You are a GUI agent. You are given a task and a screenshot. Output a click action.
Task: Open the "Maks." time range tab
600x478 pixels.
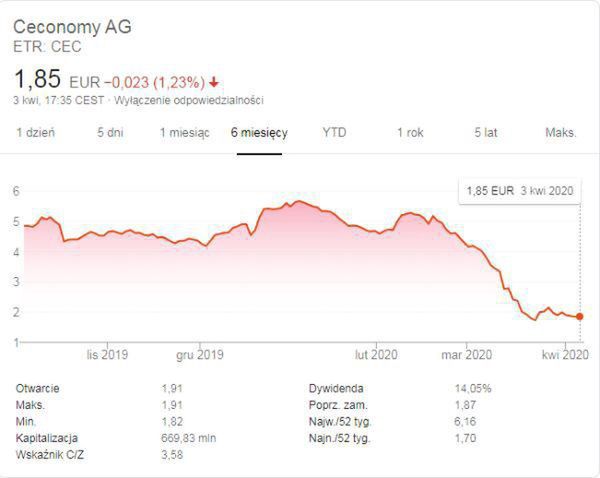click(561, 133)
